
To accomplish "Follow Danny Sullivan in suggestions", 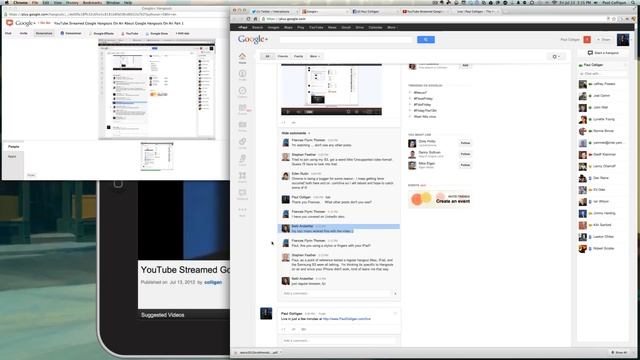I will 465,154.
